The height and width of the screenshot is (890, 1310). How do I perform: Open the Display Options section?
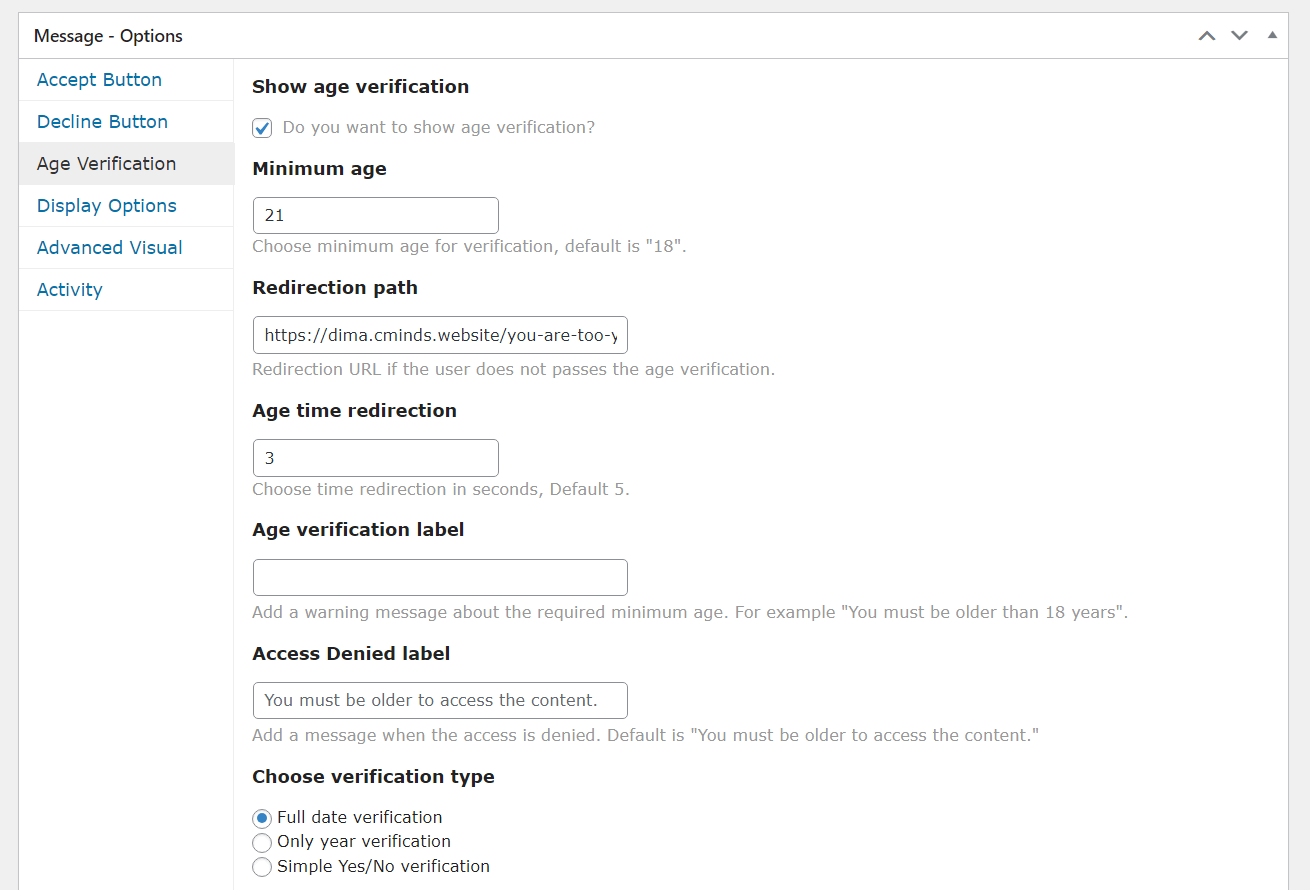pos(106,205)
